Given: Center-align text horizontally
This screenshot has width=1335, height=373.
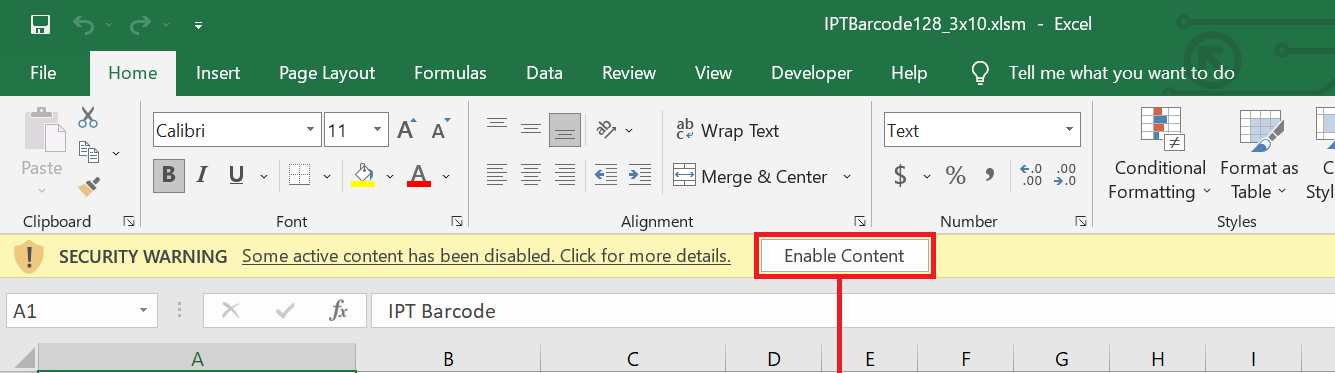Looking at the screenshot, I should point(531,176).
